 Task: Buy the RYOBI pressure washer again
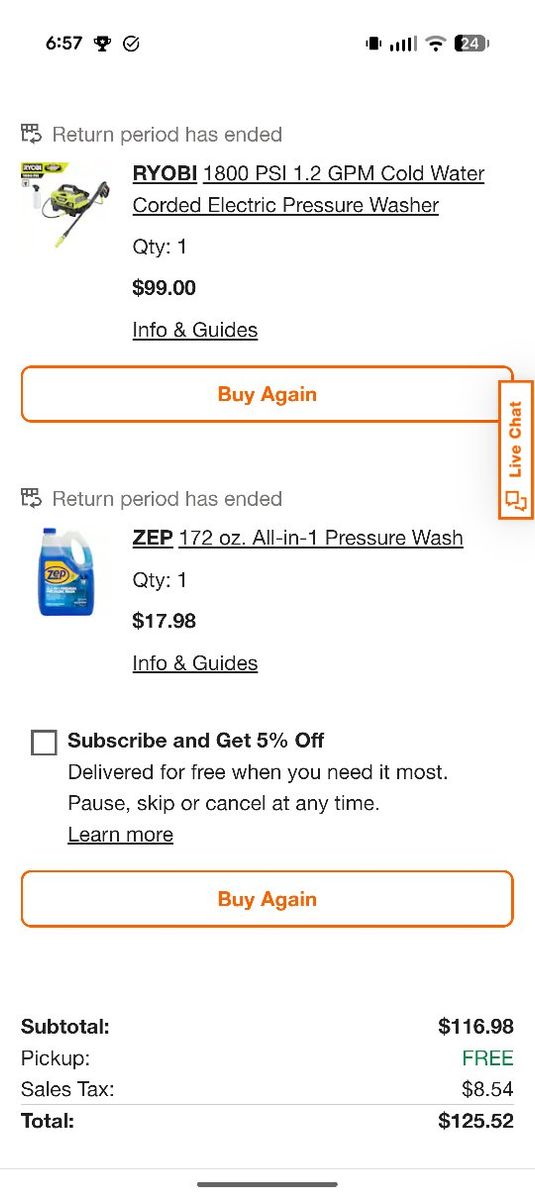tap(267, 394)
